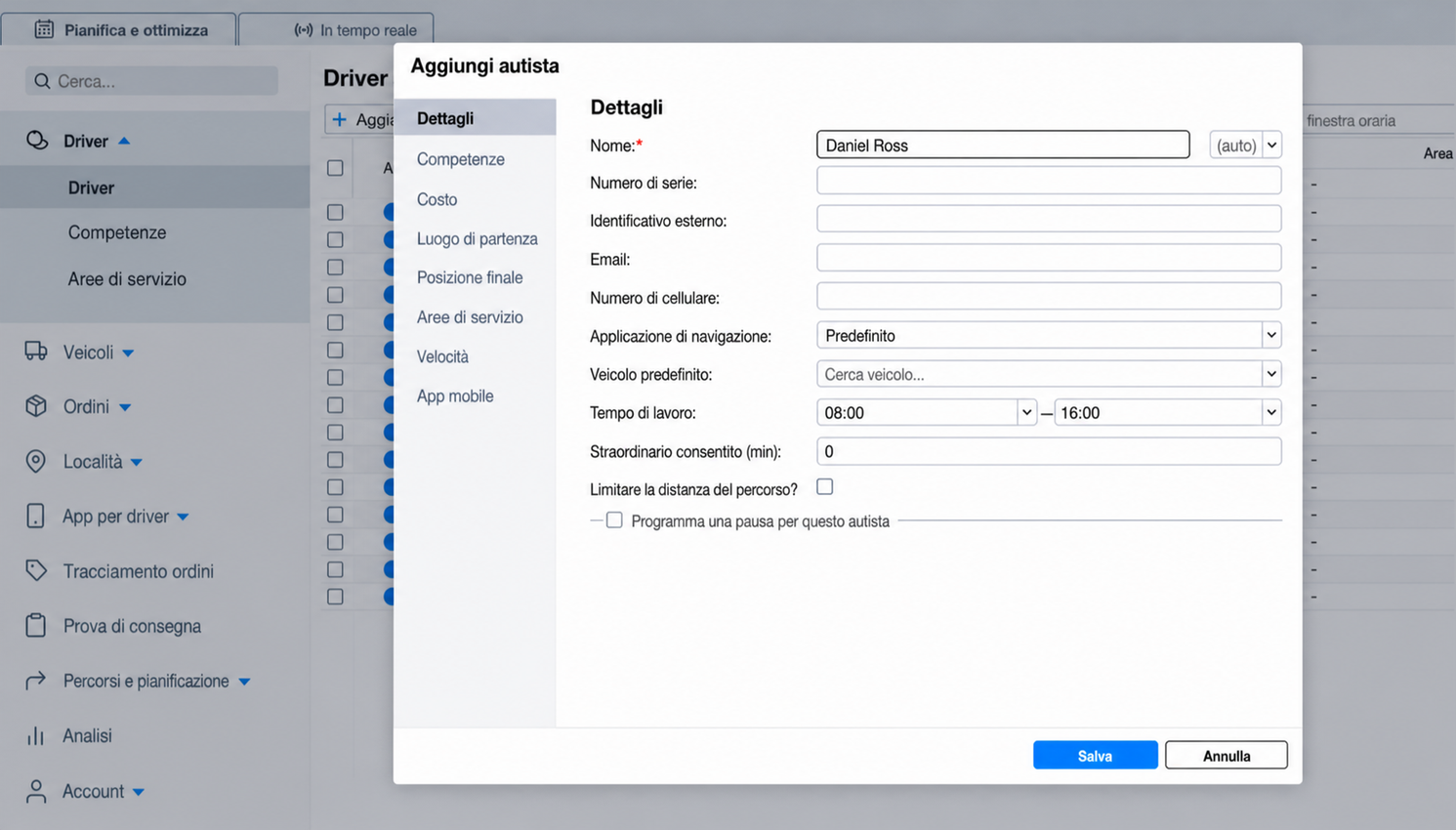1456x830 pixels.
Task: Click the live signal icon on In tempo reale
Action: 304,30
